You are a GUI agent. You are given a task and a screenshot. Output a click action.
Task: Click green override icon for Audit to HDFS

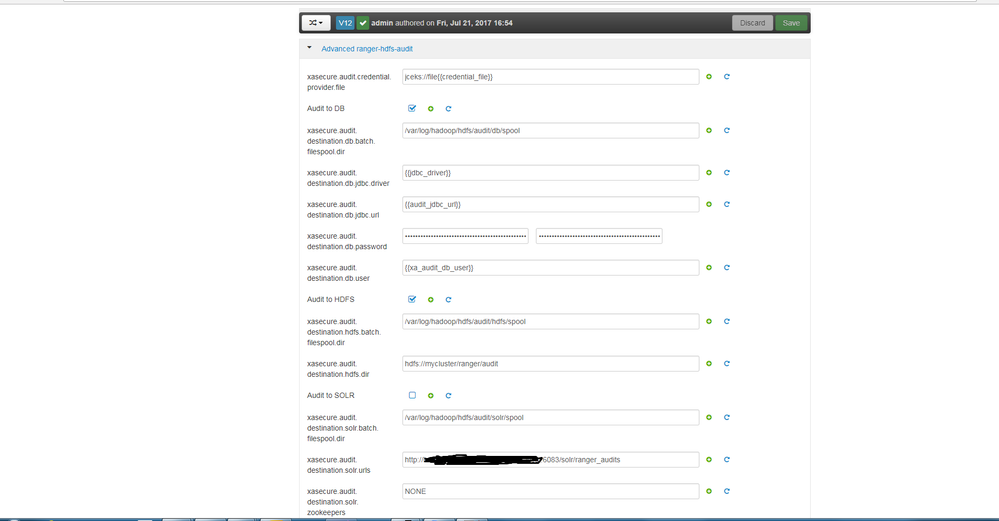pos(431,299)
